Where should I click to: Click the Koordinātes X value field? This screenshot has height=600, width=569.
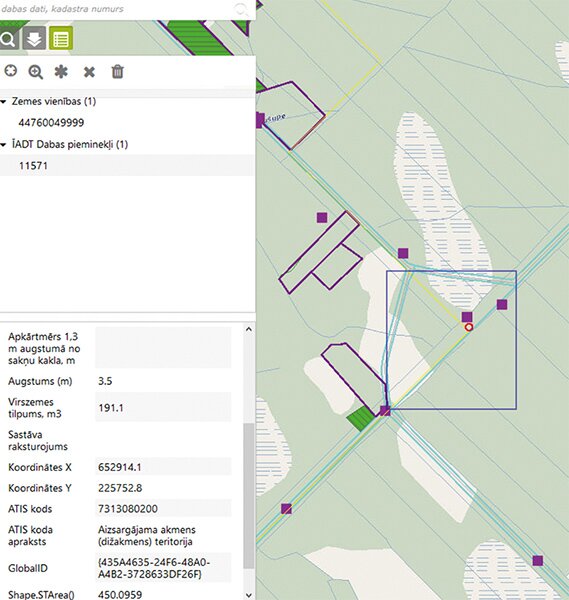tap(163, 467)
